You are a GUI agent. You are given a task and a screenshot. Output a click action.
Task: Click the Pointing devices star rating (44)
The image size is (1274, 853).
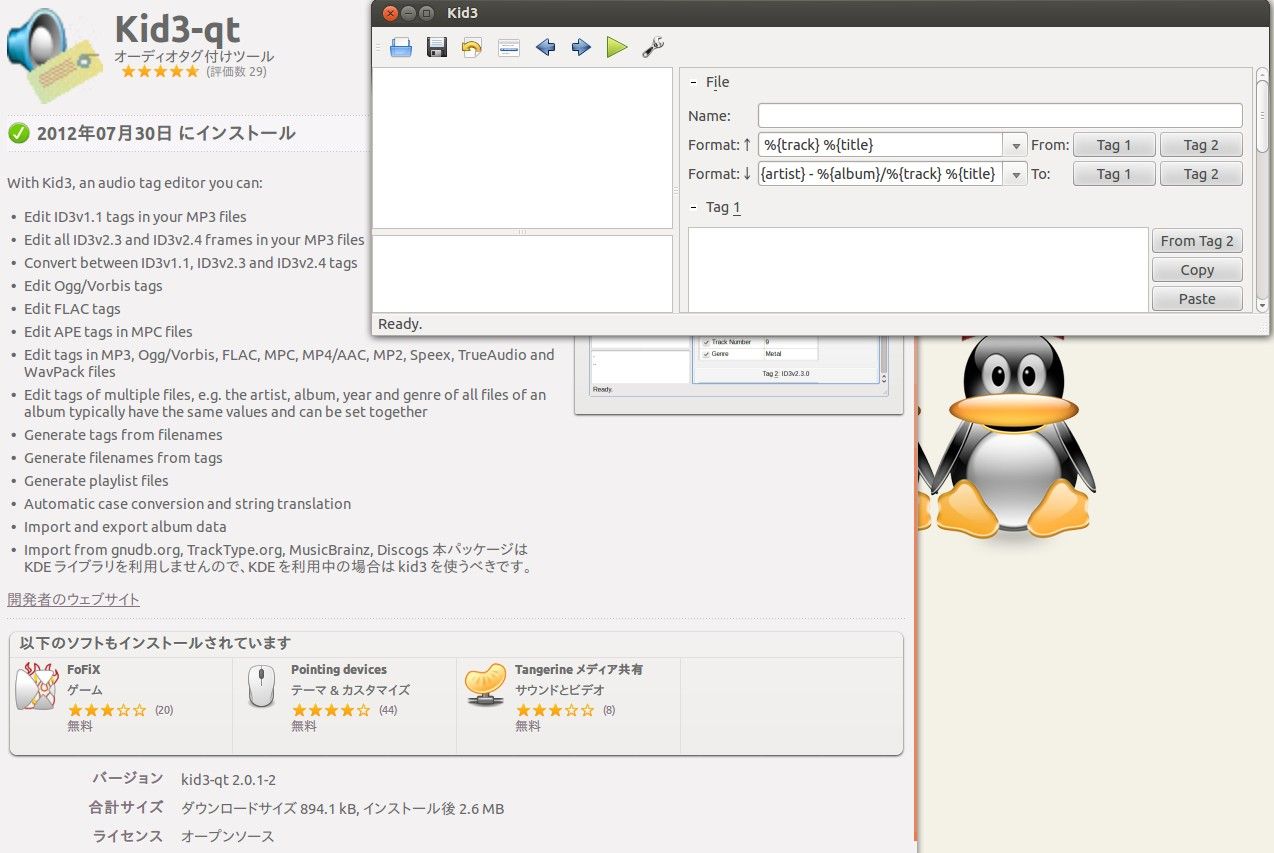[x=331, y=710]
